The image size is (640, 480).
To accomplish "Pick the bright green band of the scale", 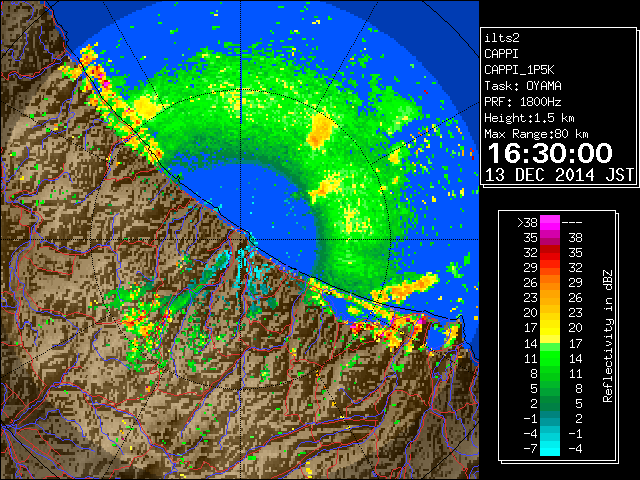I will pyautogui.click(x=550, y=358).
